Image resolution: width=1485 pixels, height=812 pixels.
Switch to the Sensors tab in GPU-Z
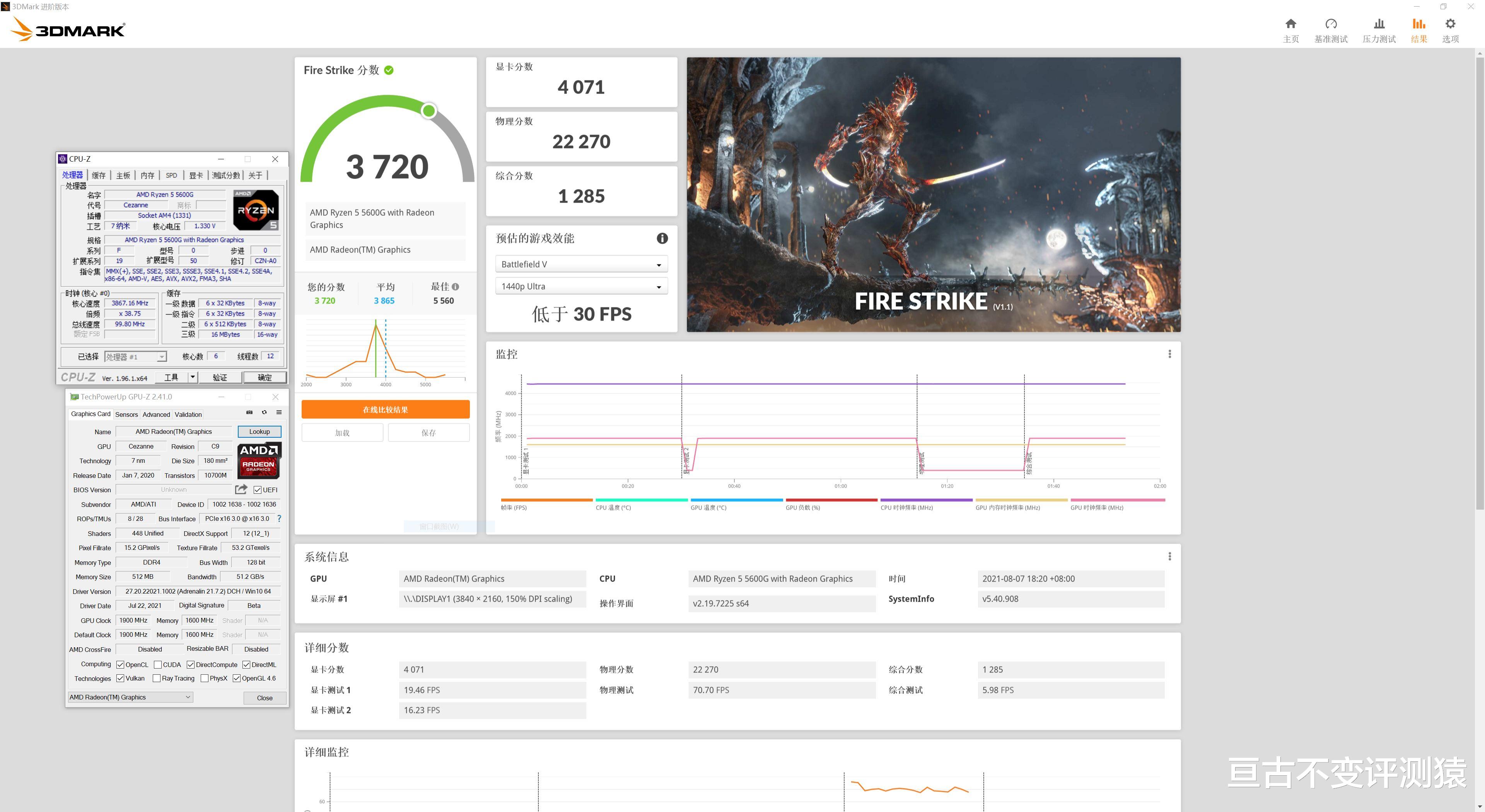pos(126,415)
